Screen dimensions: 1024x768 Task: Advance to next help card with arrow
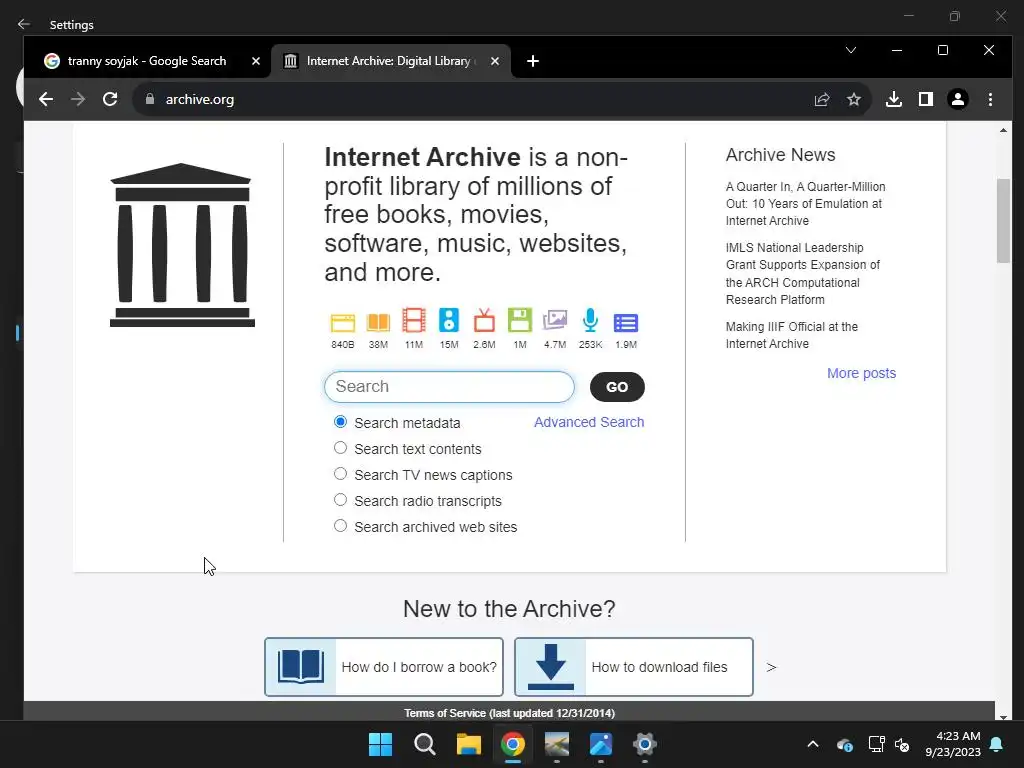tap(771, 667)
